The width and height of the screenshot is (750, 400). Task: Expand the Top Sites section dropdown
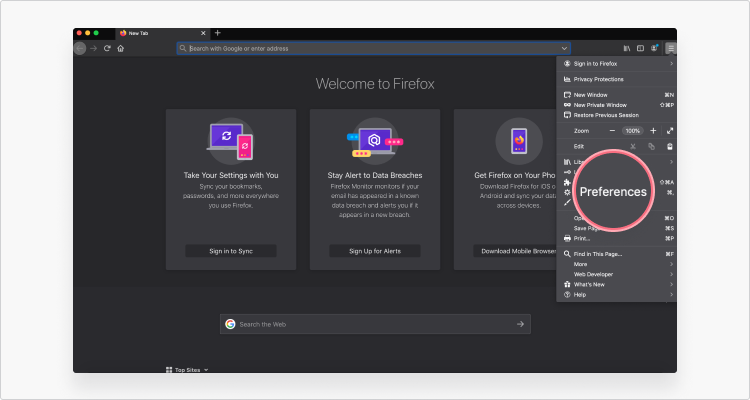[206, 370]
